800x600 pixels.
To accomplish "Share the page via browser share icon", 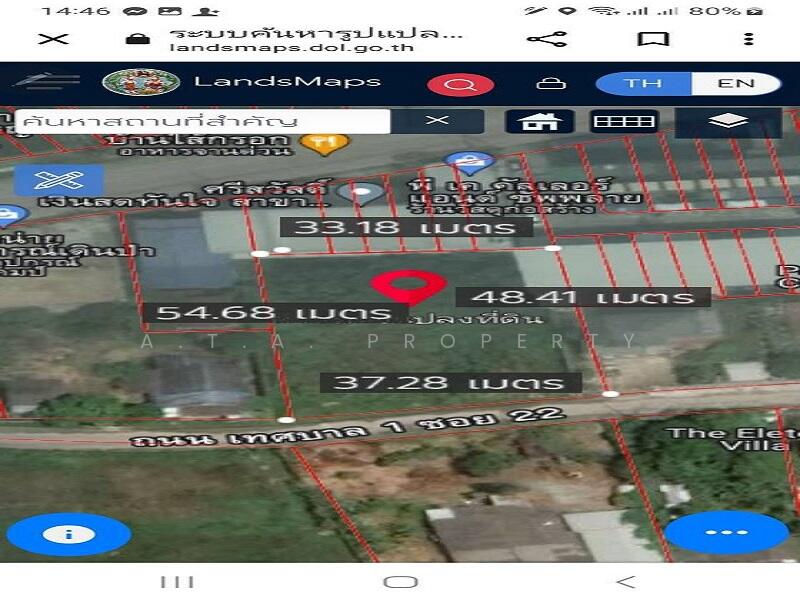I will point(546,39).
